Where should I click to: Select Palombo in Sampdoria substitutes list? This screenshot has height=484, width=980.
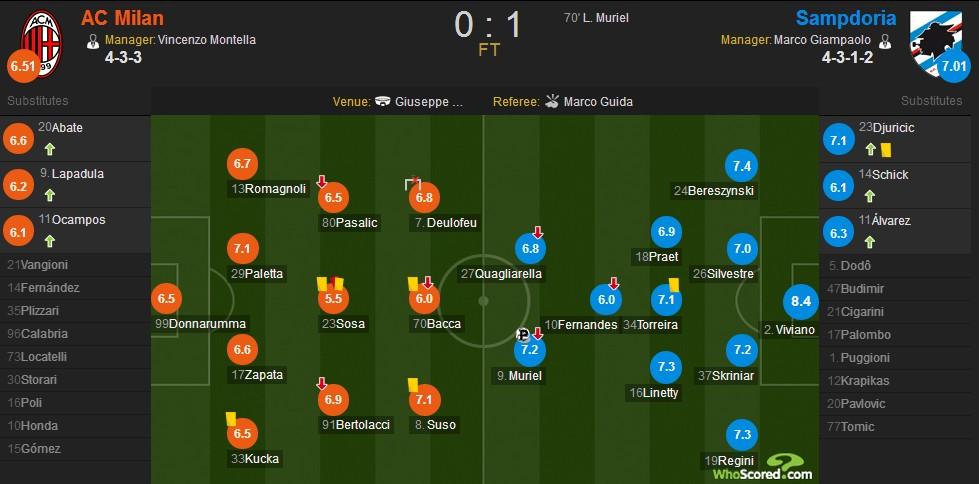[x=852, y=335]
